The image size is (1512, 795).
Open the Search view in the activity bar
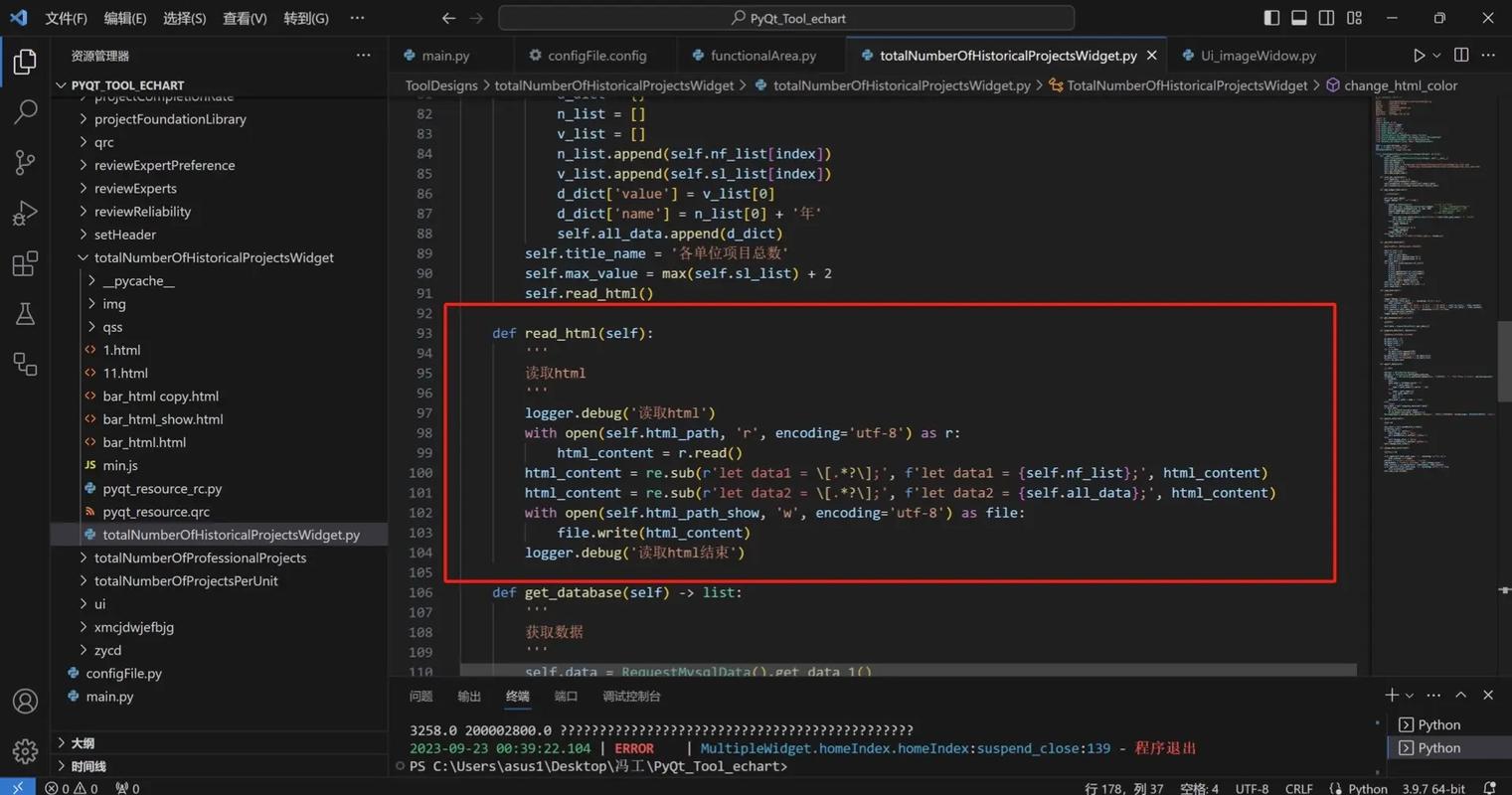click(25, 111)
